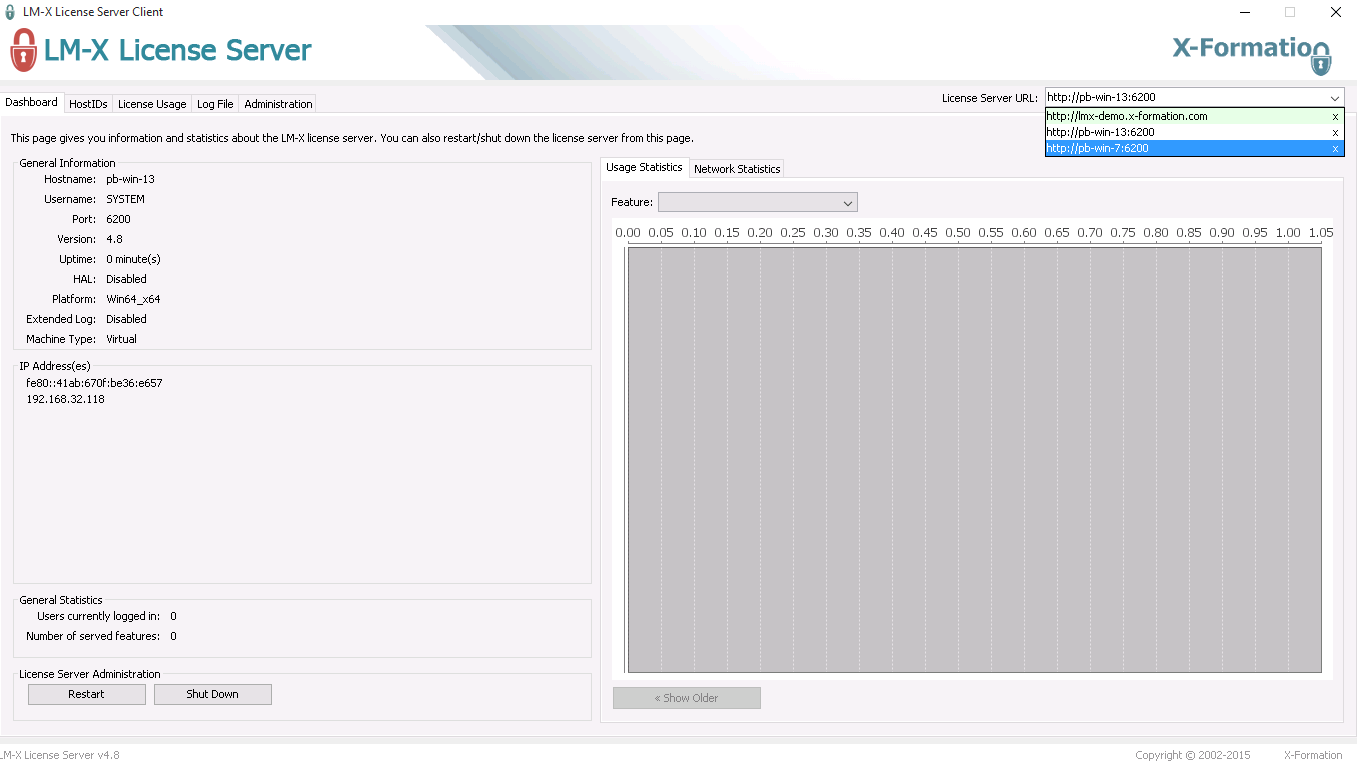
Task: Click IP address fe80::41ab:670f:be36:e657
Action: (x=94, y=383)
